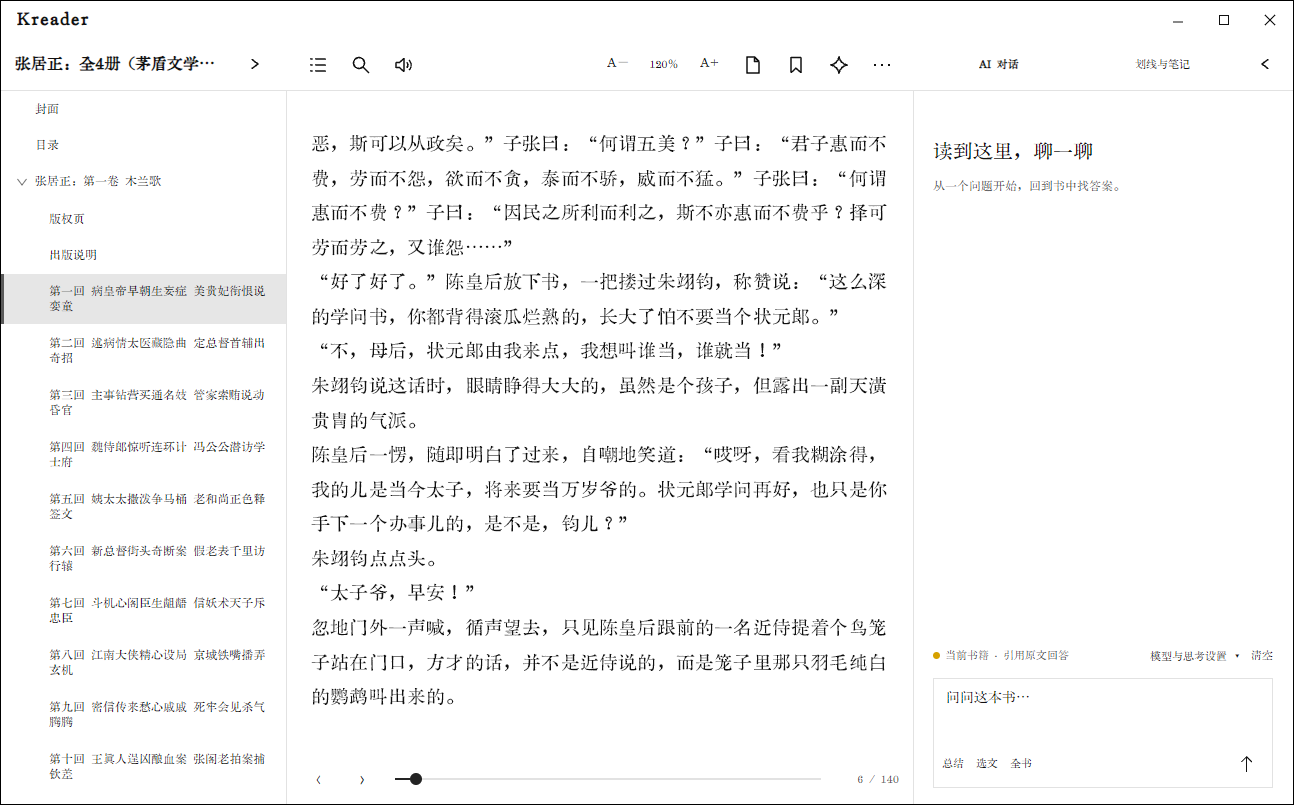
Task: Click the 120% zoom level indicator
Action: (663, 65)
